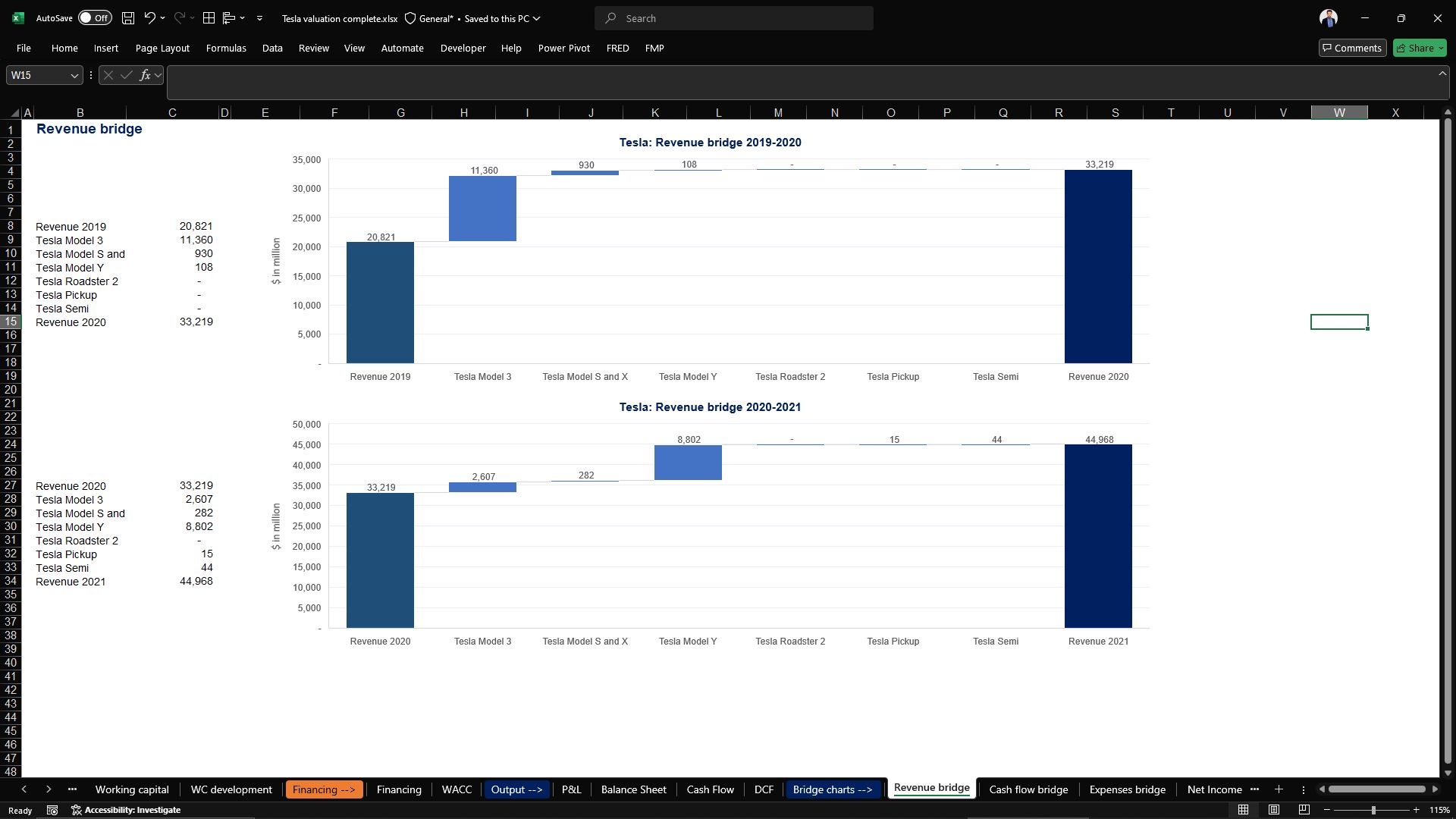Screen dimensions: 1456x819
Task: Add a new sheet with plus icon
Action: pos(1279,789)
